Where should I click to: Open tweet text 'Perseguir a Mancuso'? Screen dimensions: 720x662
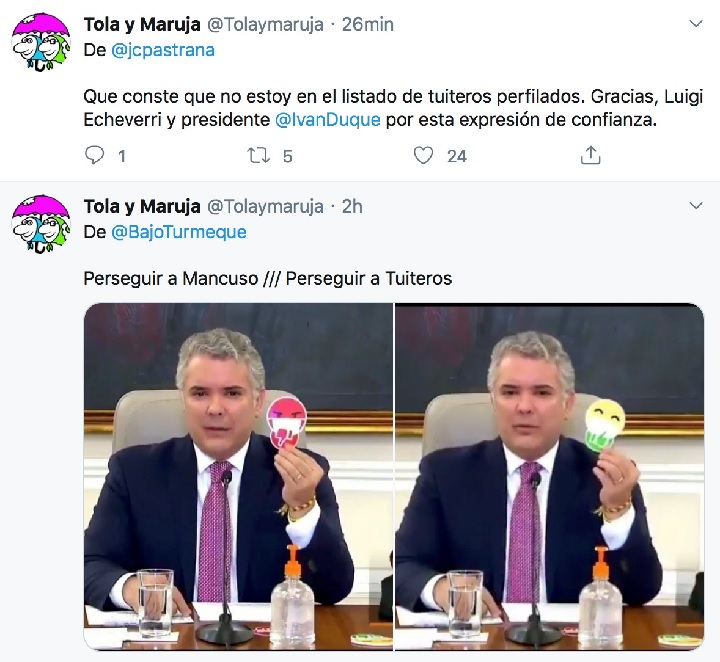tap(171, 278)
